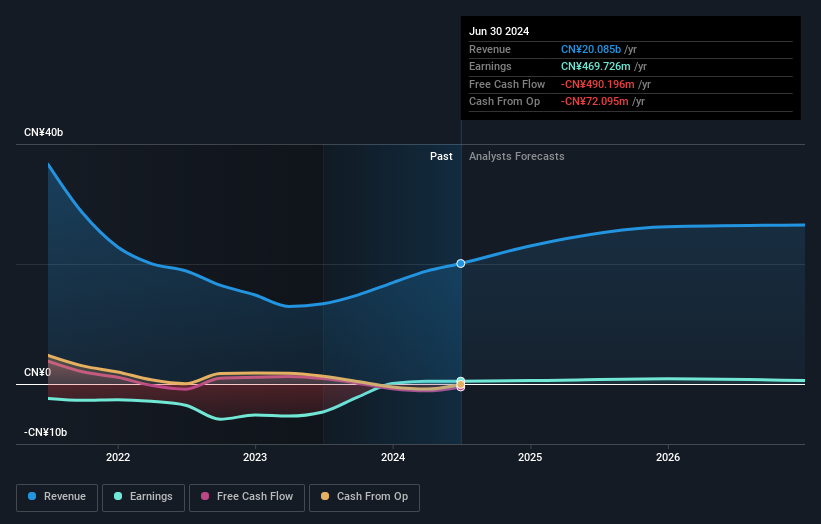Viewport: 821px width, 524px height.
Task: Click the Cash From Op label in tooltip
Action: tap(504, 102)
